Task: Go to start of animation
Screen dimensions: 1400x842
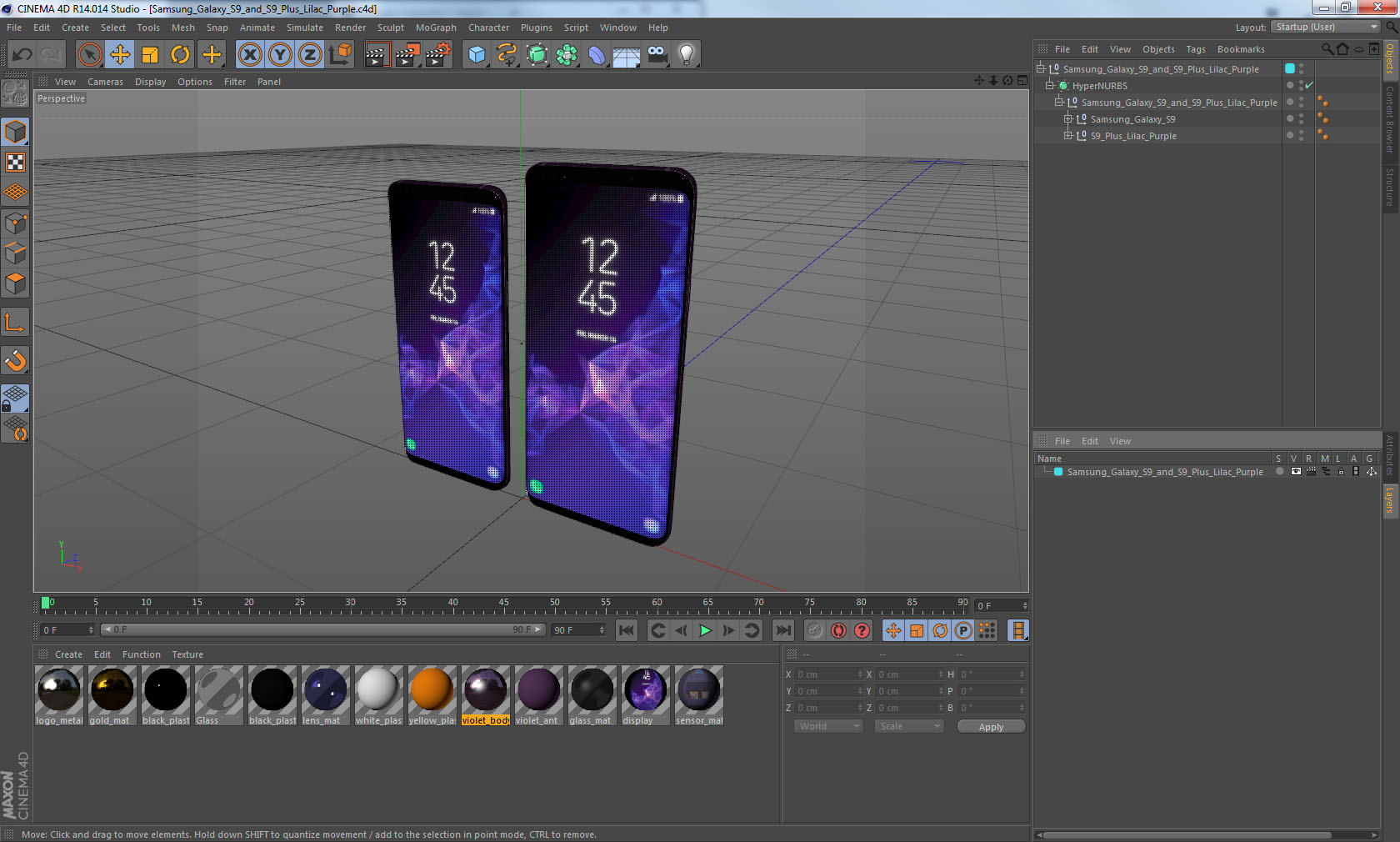Action: coord(627,630)
